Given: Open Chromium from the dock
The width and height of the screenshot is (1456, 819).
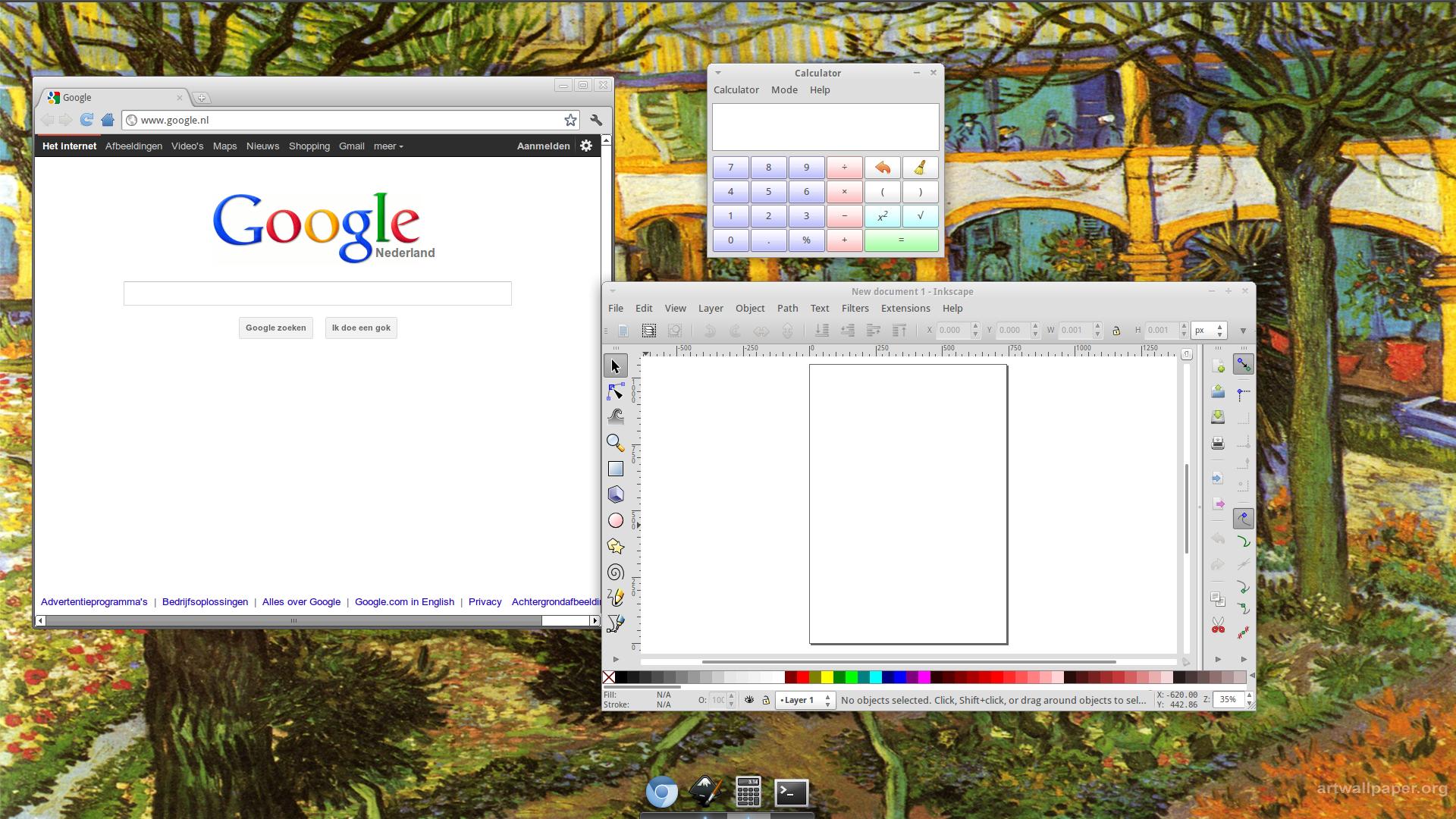Looking at the screenshot, I should coord(661,792).
